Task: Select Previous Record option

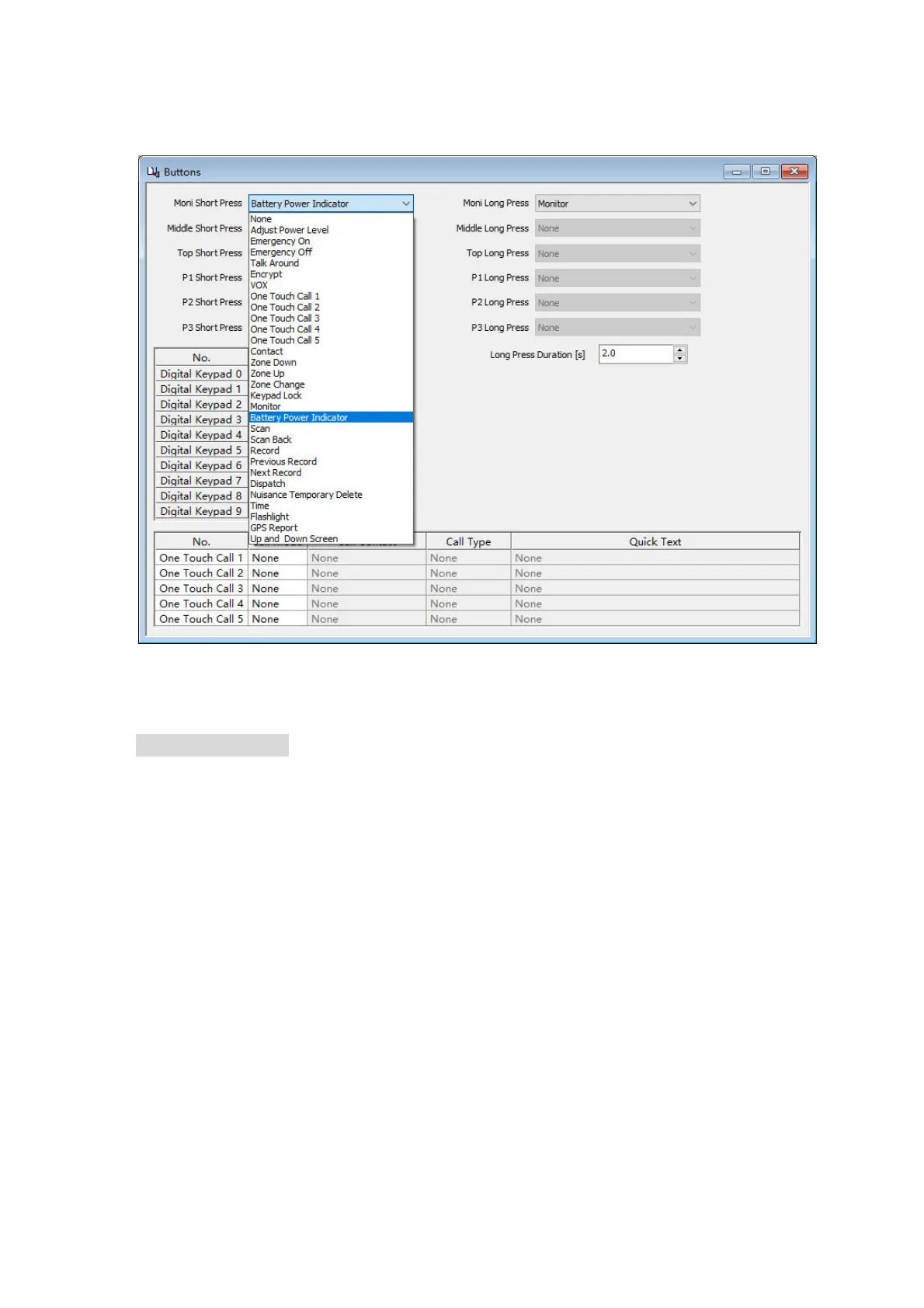Action: click(331, 461)
